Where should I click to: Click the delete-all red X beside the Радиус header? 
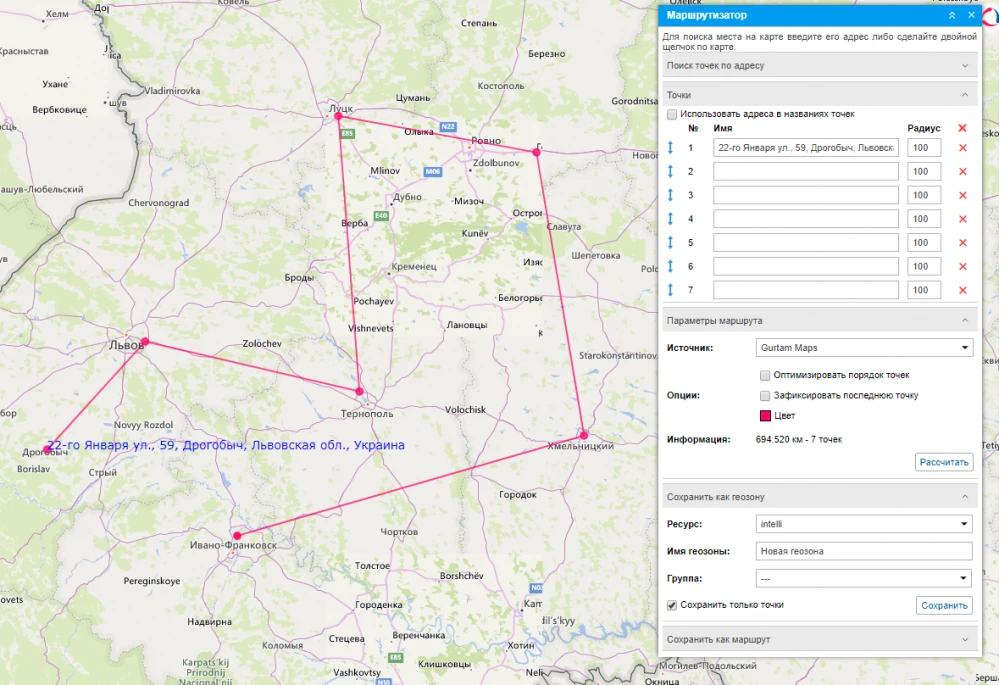(x=962, y=128)
